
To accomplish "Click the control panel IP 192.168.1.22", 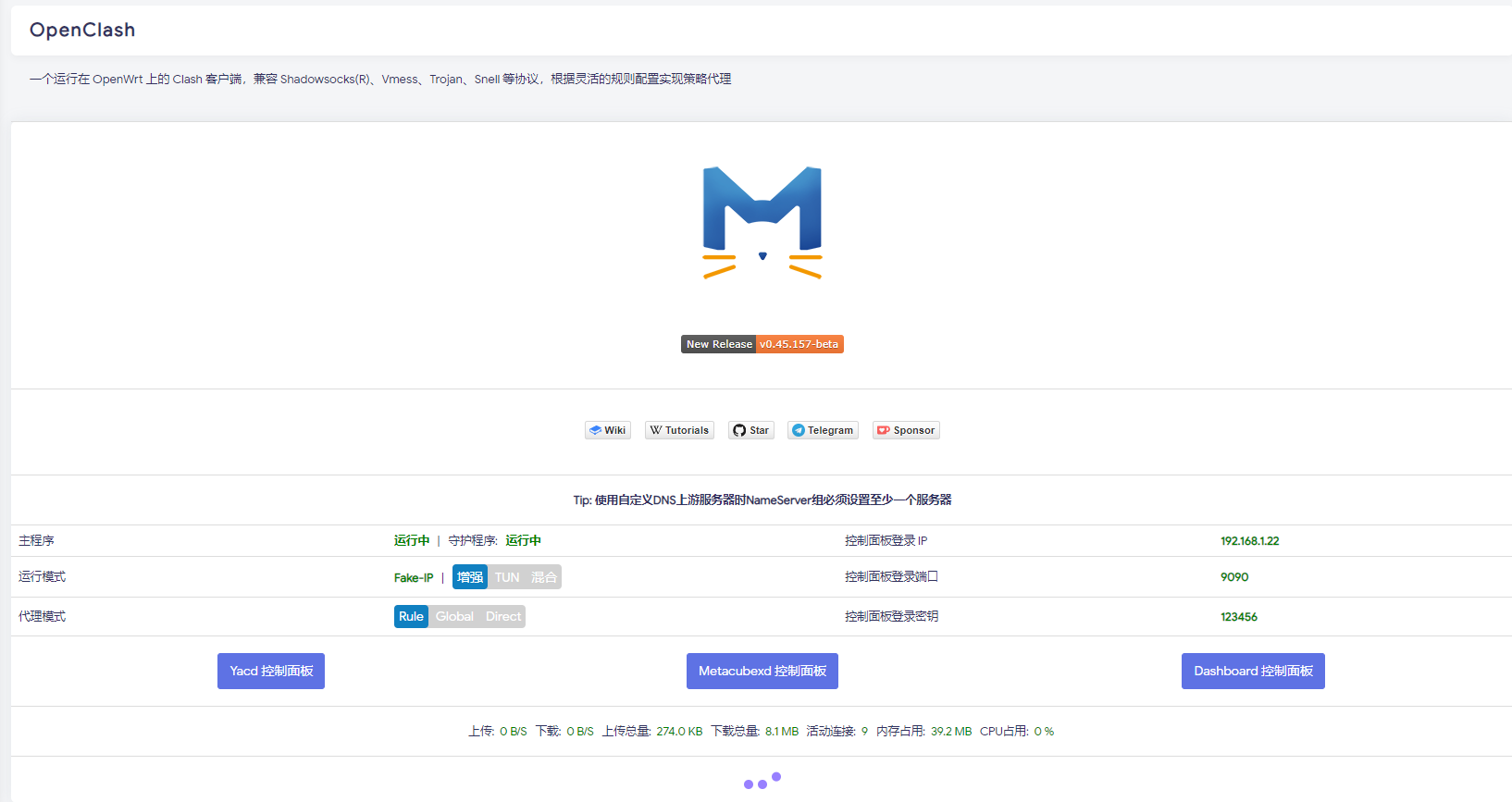I will pos(1249,541).
